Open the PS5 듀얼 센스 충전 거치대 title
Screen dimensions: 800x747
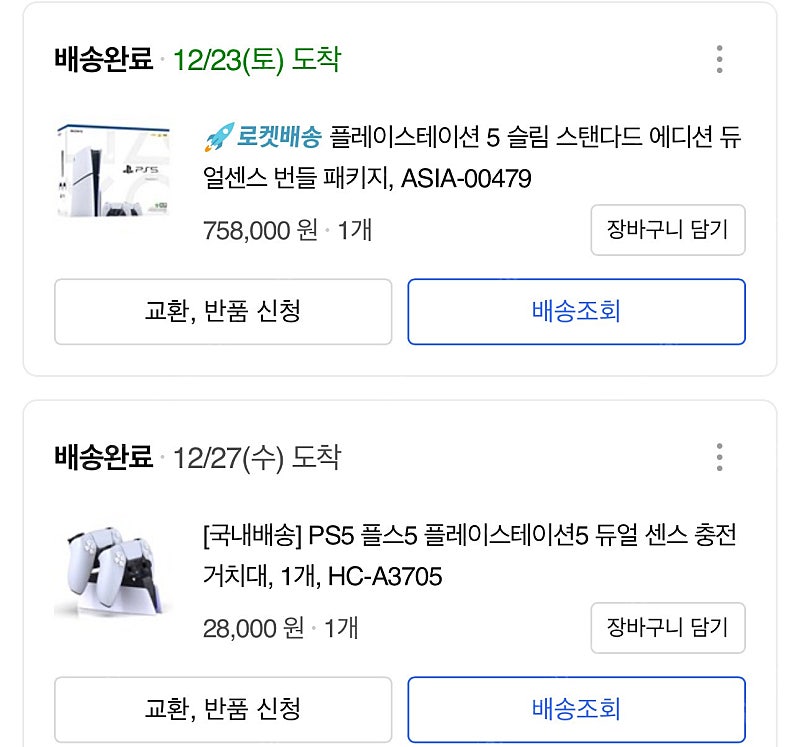pyautogui.click(x=469, y=556)
